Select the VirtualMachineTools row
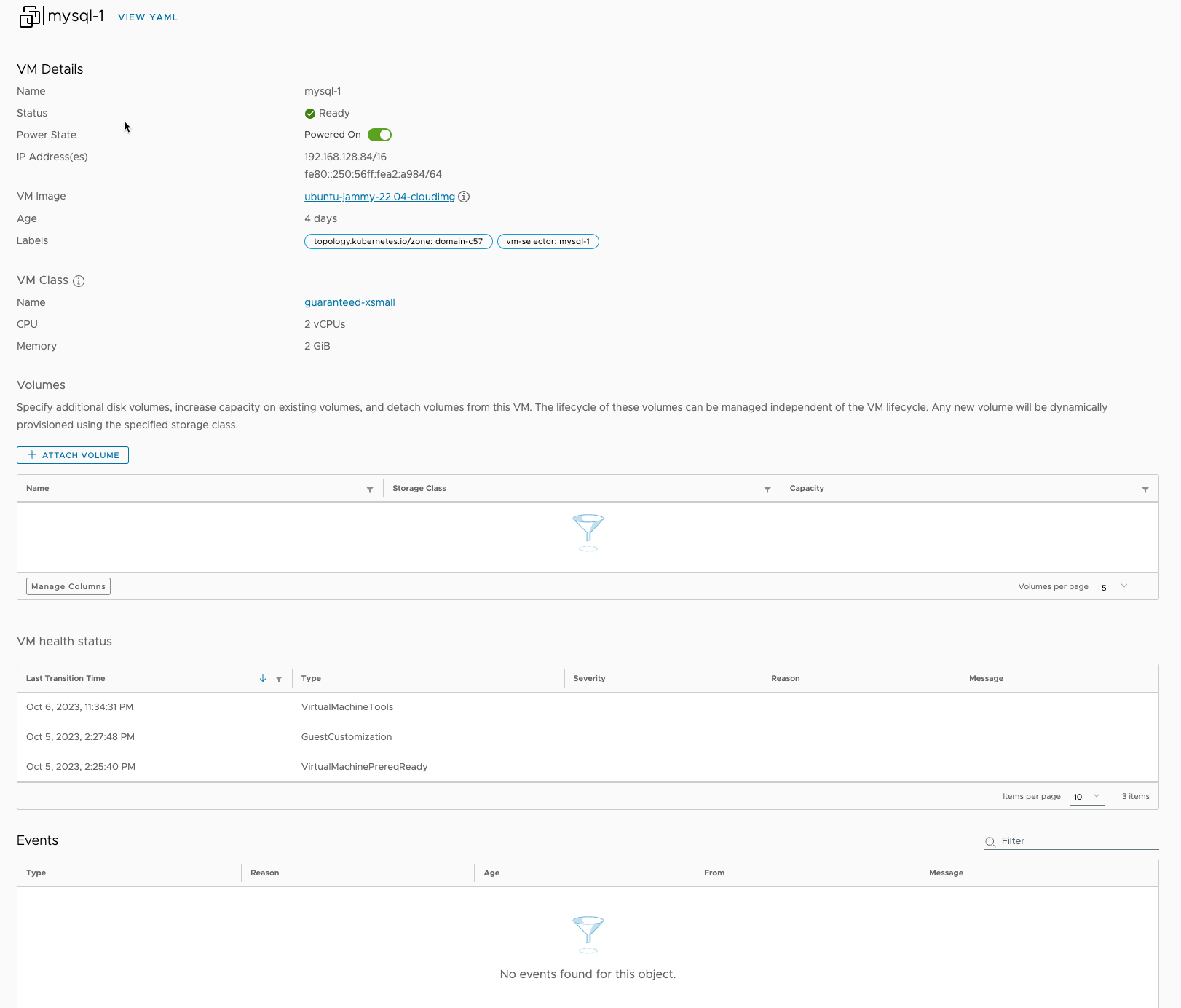 tap(588, 707)
